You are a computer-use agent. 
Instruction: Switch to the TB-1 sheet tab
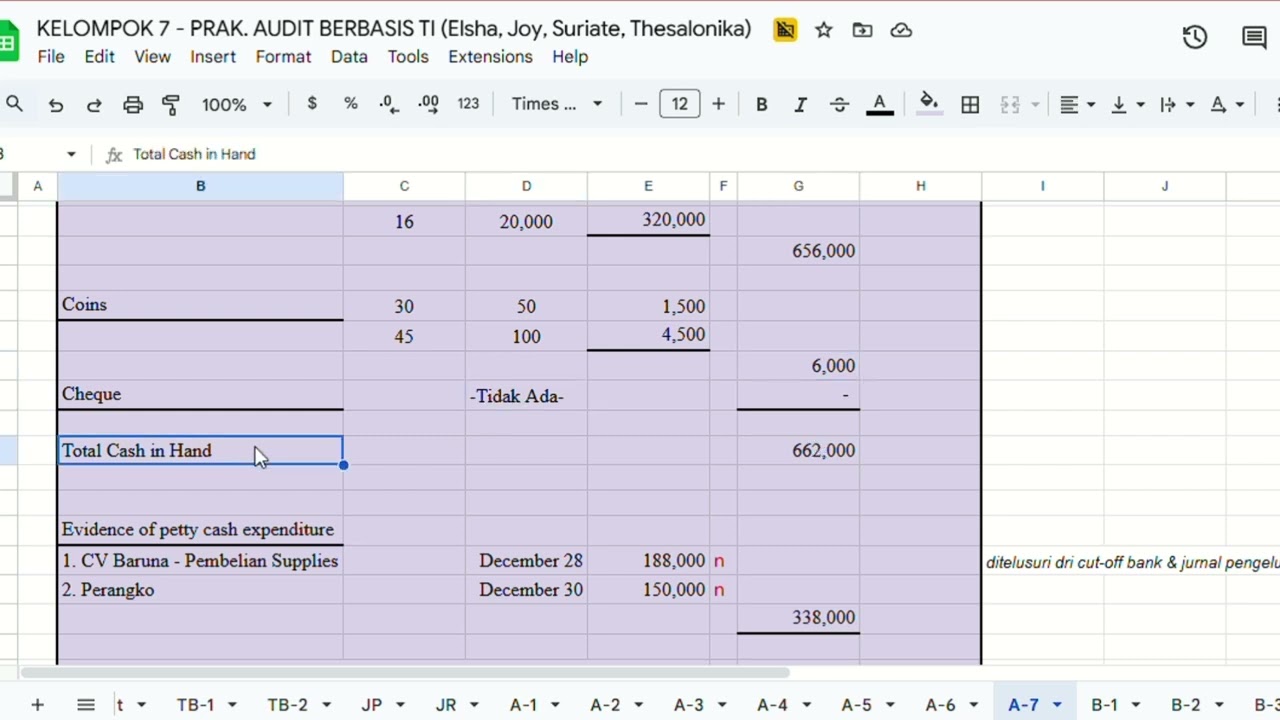[195, 705]
